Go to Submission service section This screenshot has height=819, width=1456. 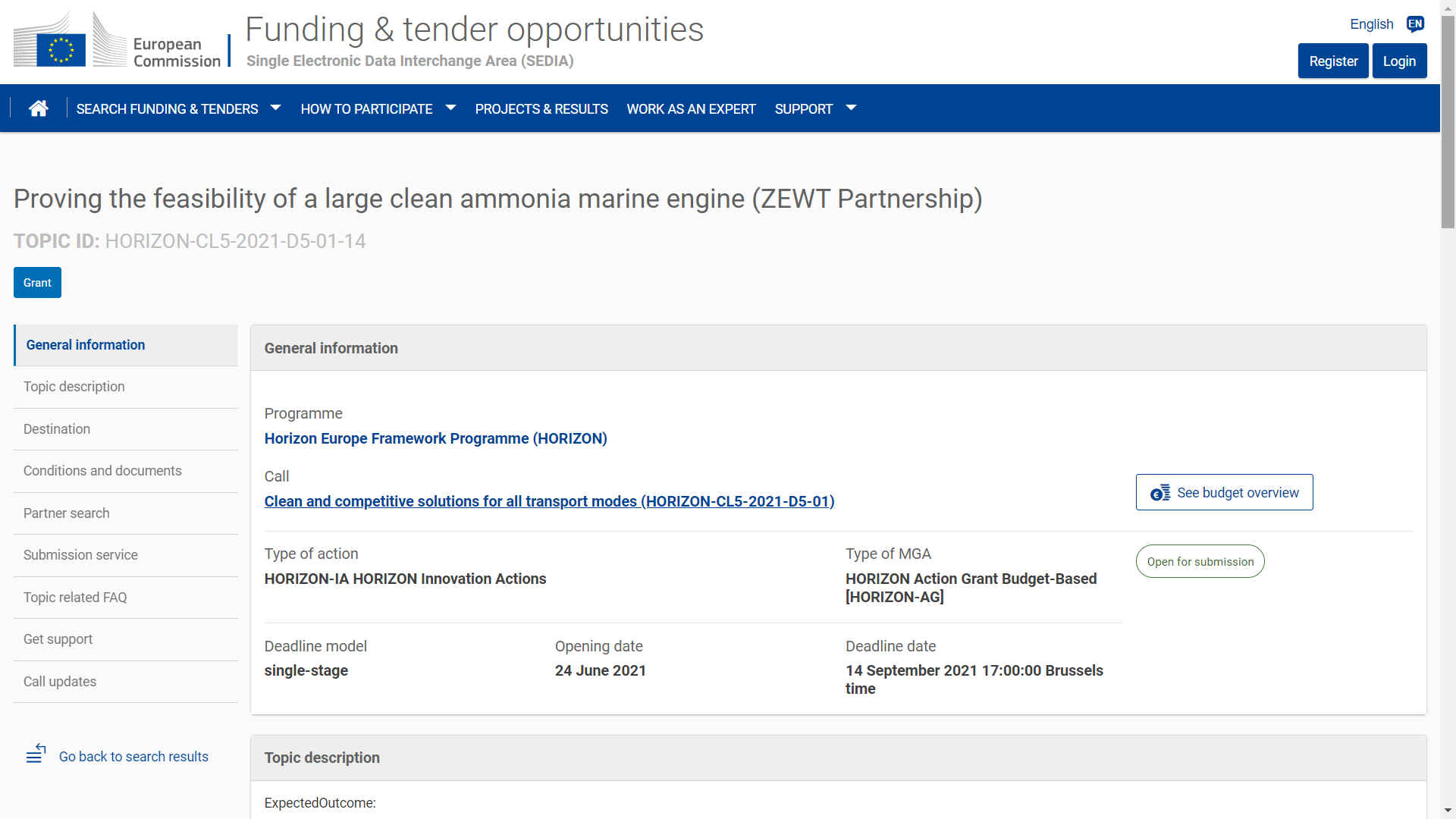pyautogui.click(x=126, y=555)
